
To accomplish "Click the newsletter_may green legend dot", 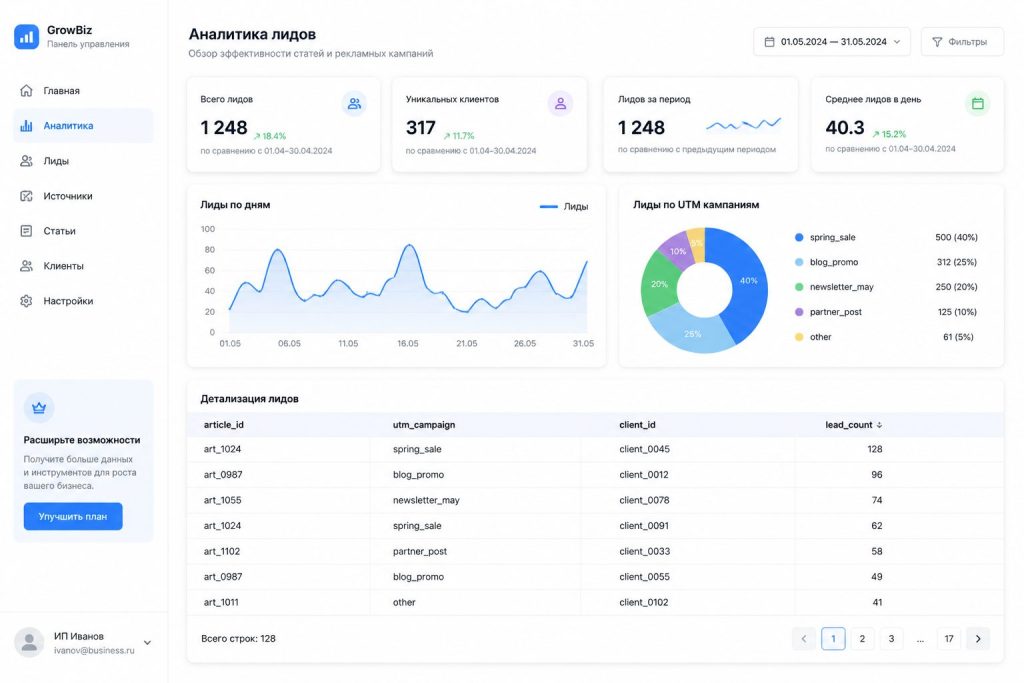I will click(799, 287).
